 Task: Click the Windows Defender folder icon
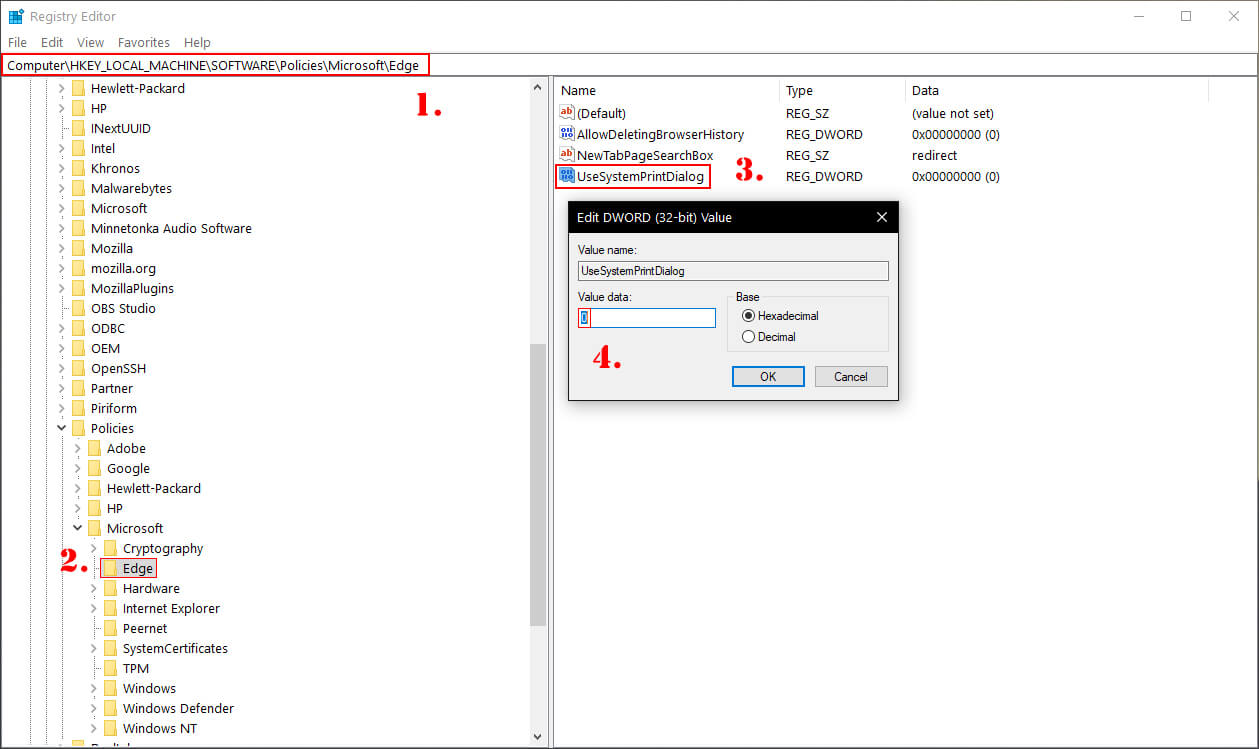click(110, 708)
